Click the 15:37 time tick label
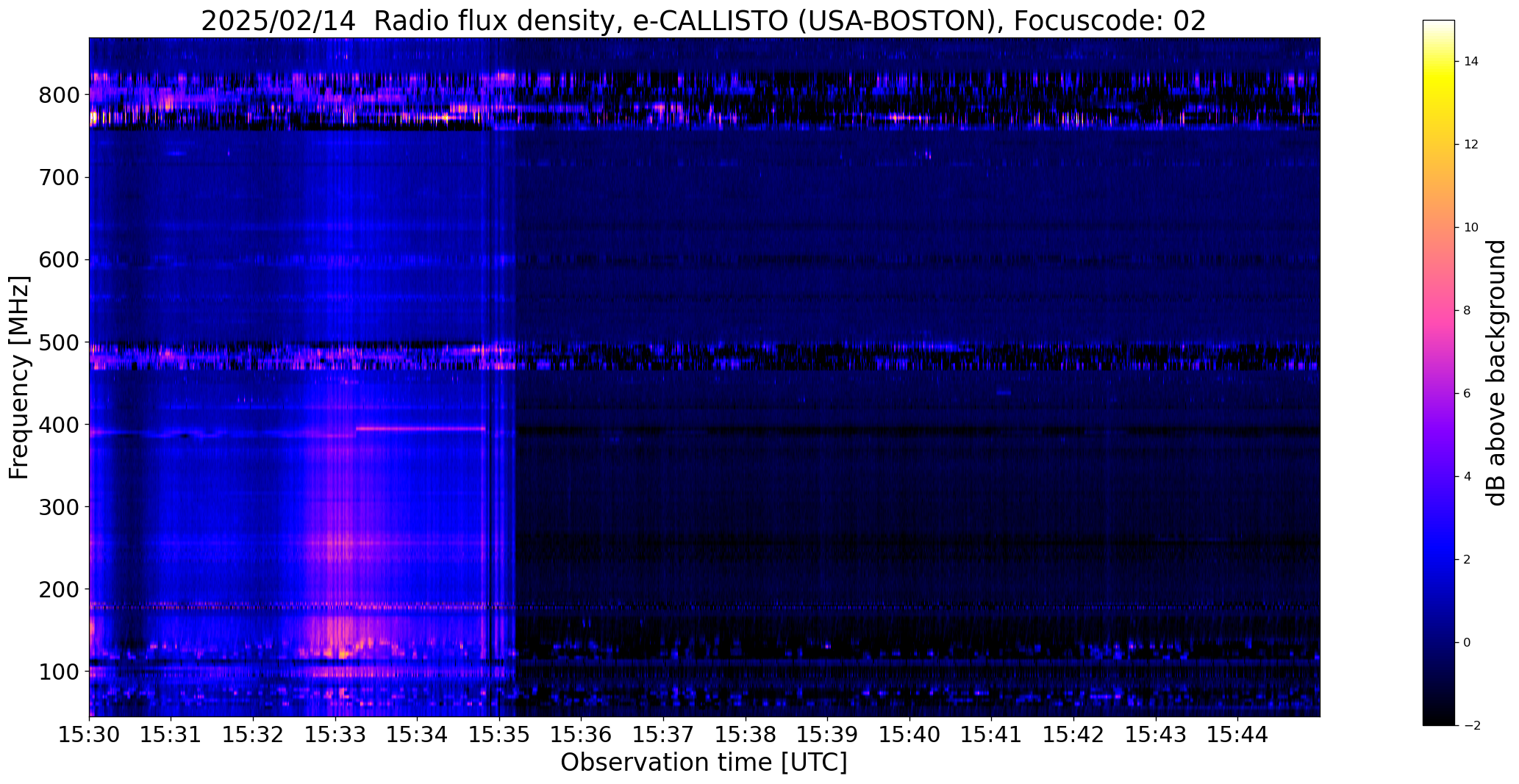Screen dimensions: 1519x784 click(x=663, y=735)
